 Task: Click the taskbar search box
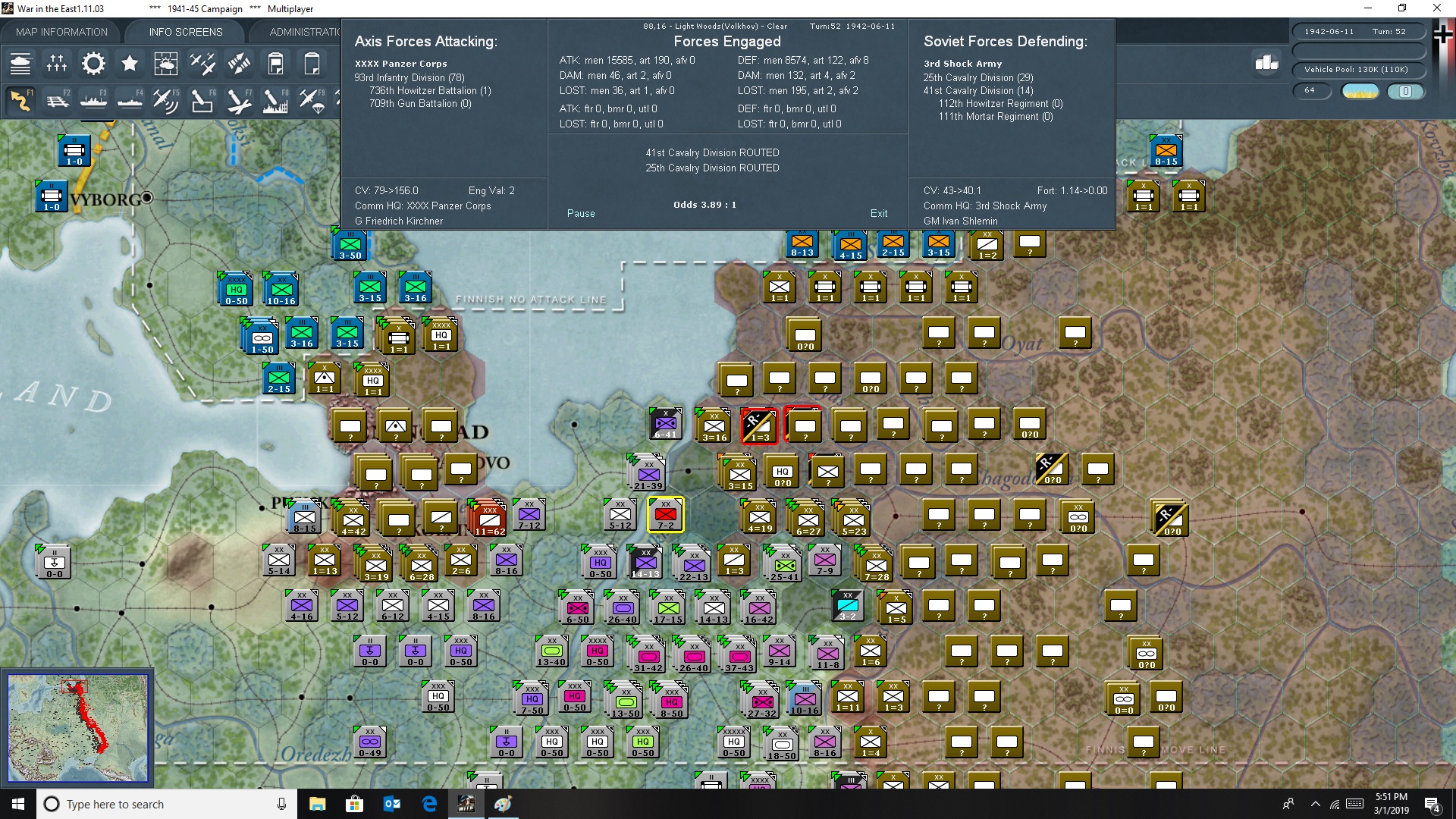tap(167, 804)
